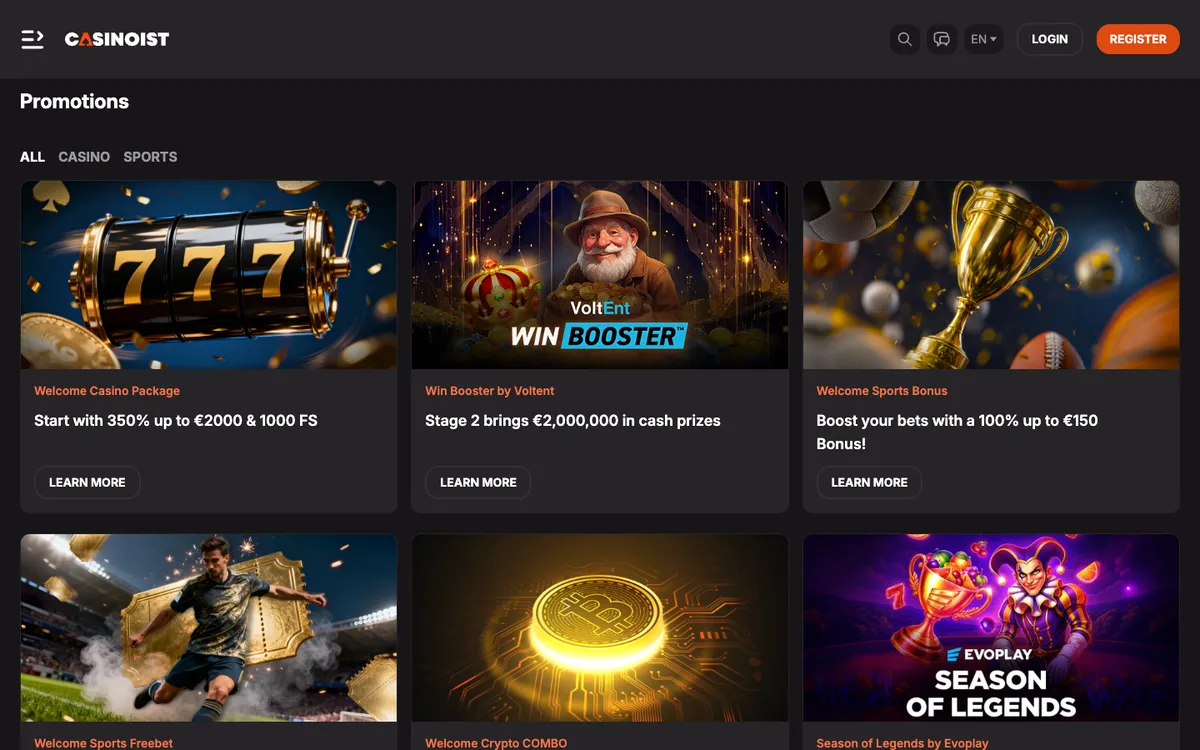Click 'Stage 2 brings €2,000,000' headline
1200x750 pixels.
[573, 421]
